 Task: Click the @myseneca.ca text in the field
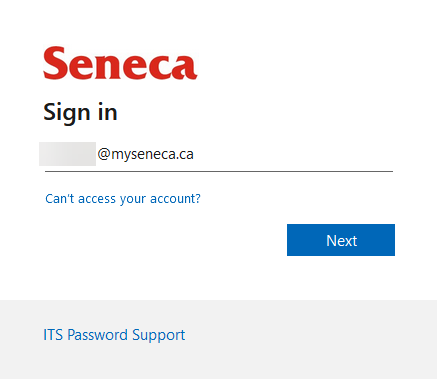146,154
